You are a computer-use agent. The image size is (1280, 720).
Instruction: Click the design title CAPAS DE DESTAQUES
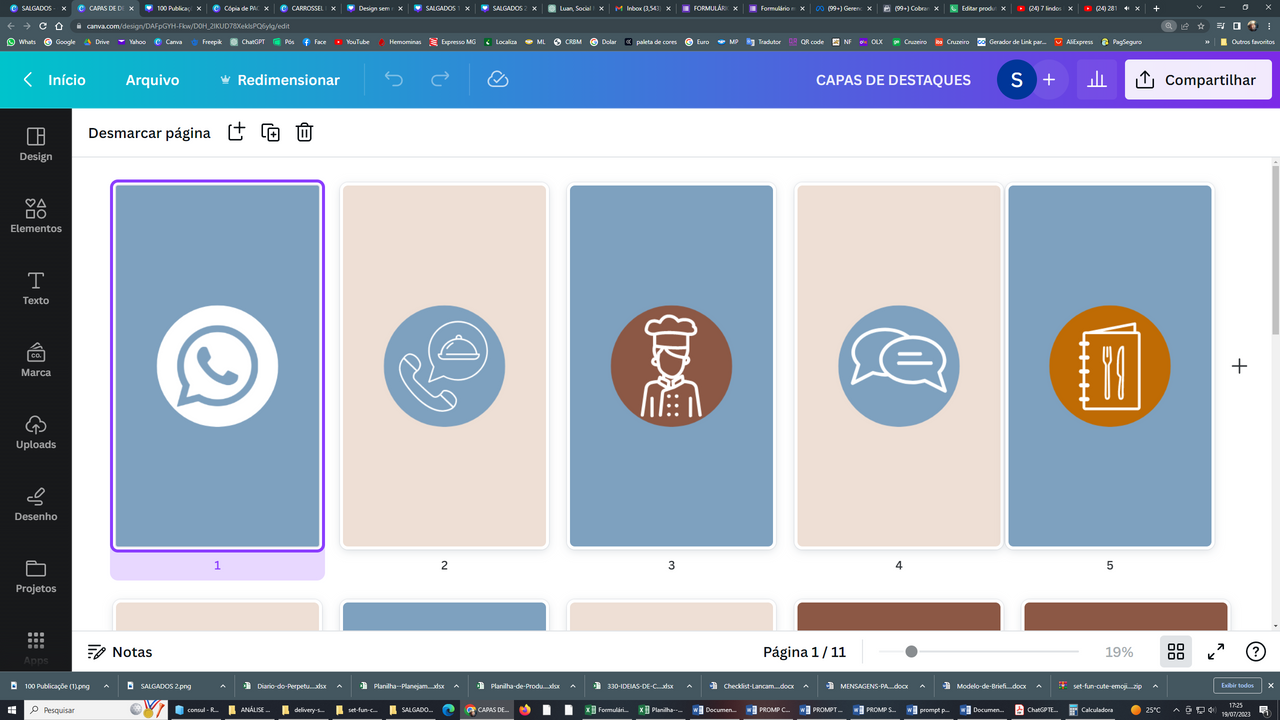coord(893,80)
